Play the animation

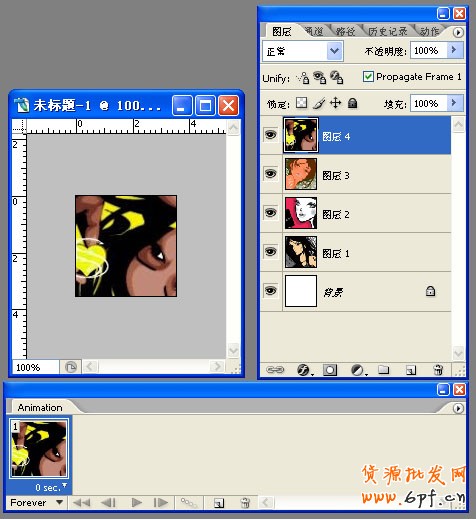point(136,502)
